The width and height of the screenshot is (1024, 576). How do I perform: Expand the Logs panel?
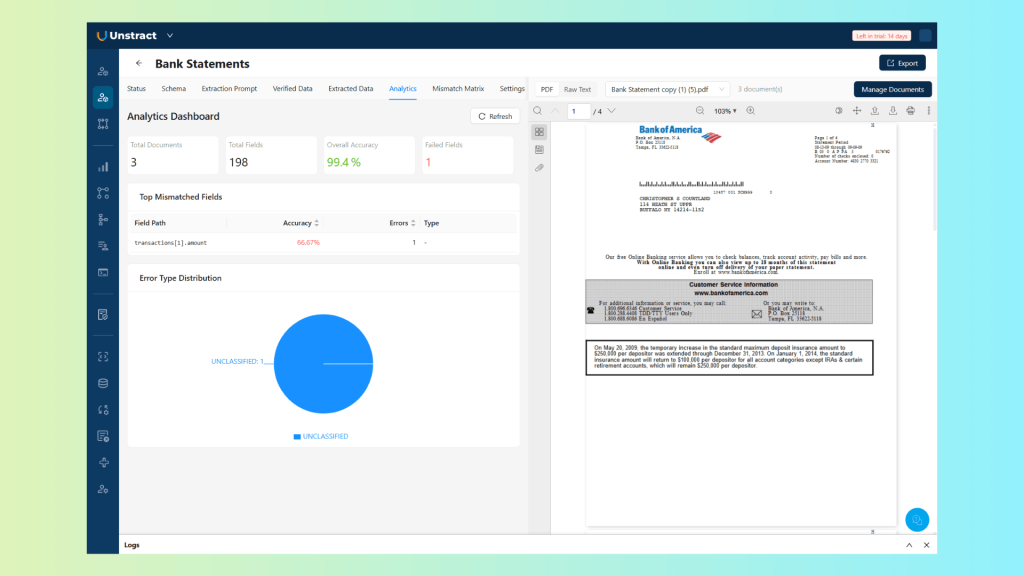point(909,545)
